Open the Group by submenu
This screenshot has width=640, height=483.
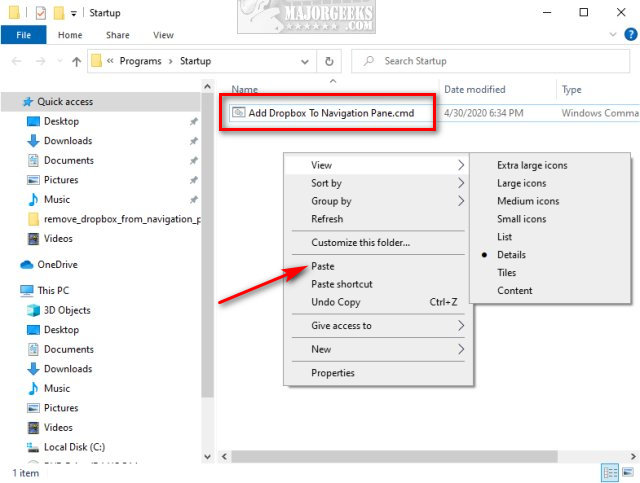[378, 201]
